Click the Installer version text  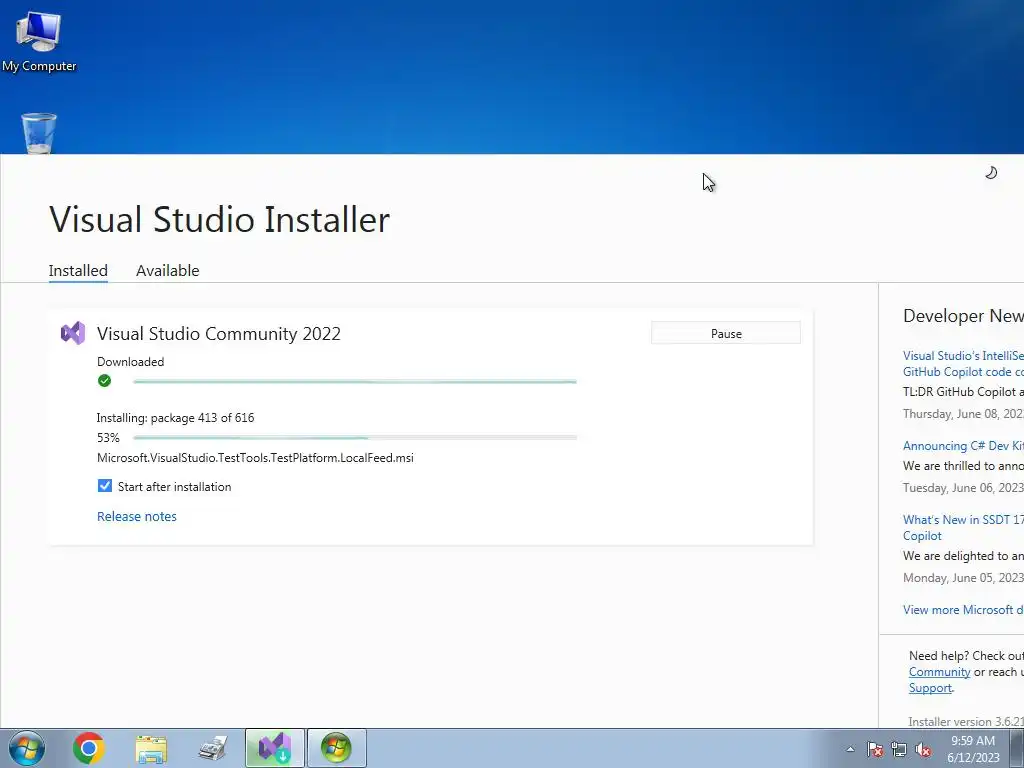point(966,722)
